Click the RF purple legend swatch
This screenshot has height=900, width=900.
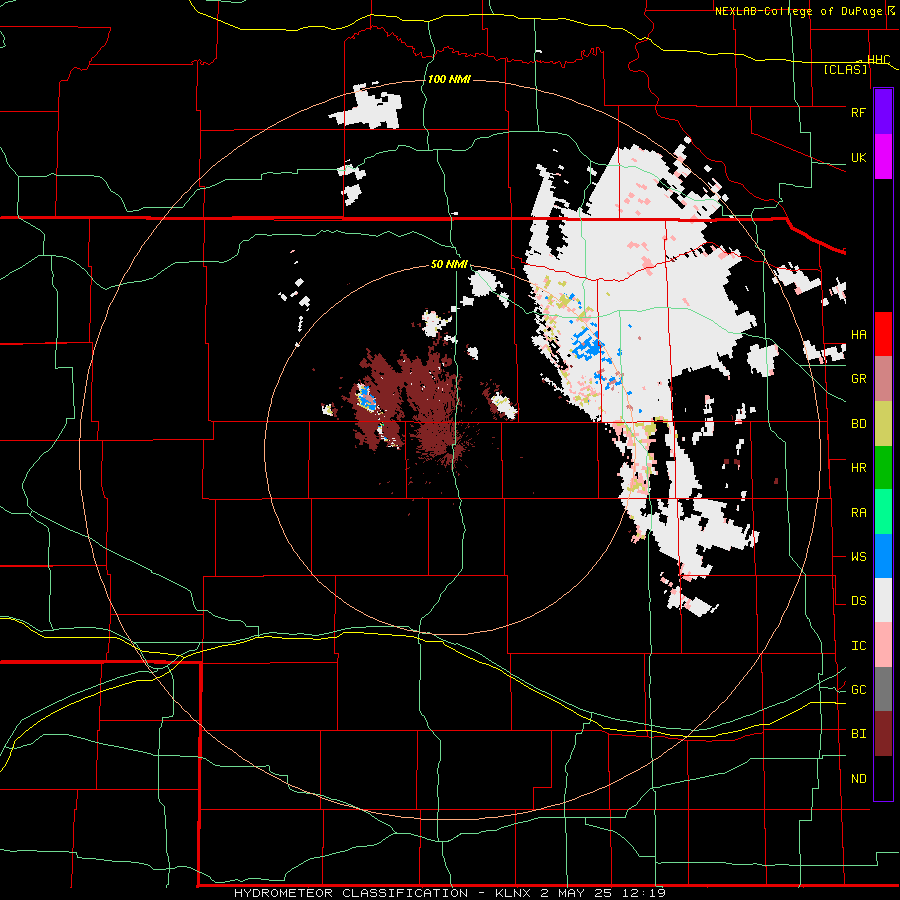click(883, 112)
